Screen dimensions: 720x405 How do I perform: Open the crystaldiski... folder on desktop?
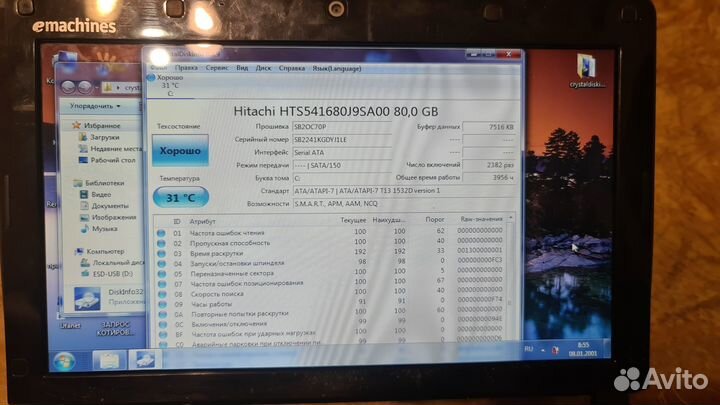click(587, 71)
